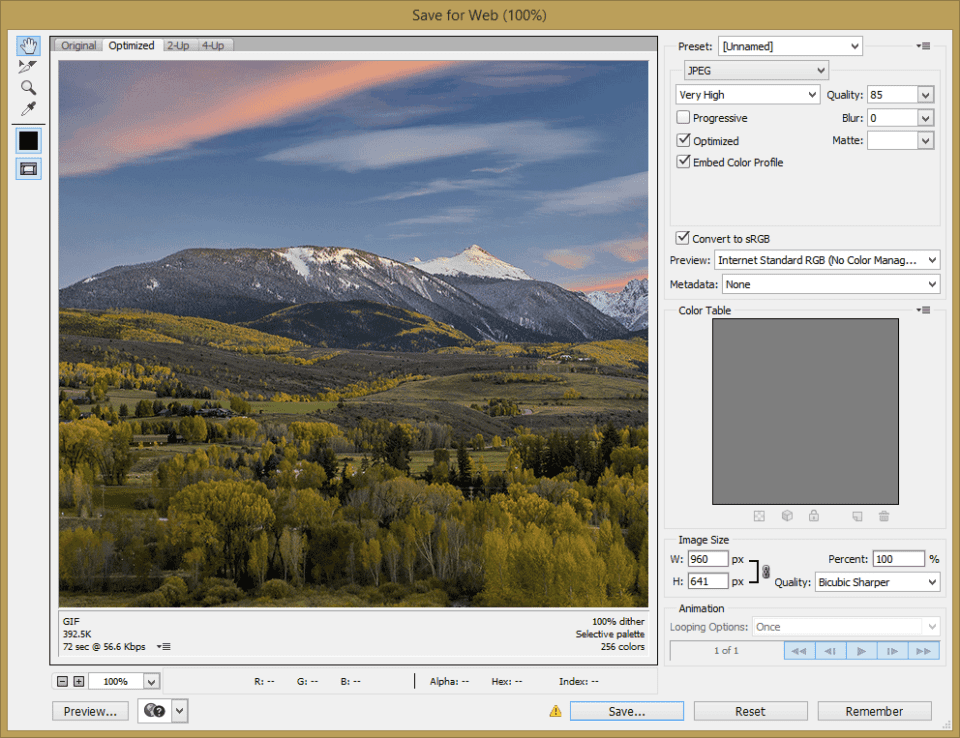Screen dimensions: 960x738
Task: Select the Eyedropper tool
Action: pos(28,109)
